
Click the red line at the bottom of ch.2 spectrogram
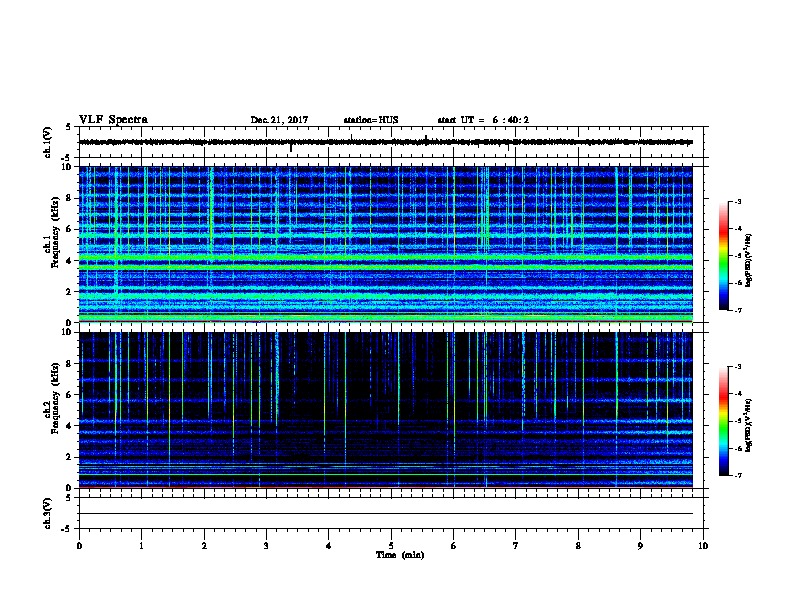point(385,487)
